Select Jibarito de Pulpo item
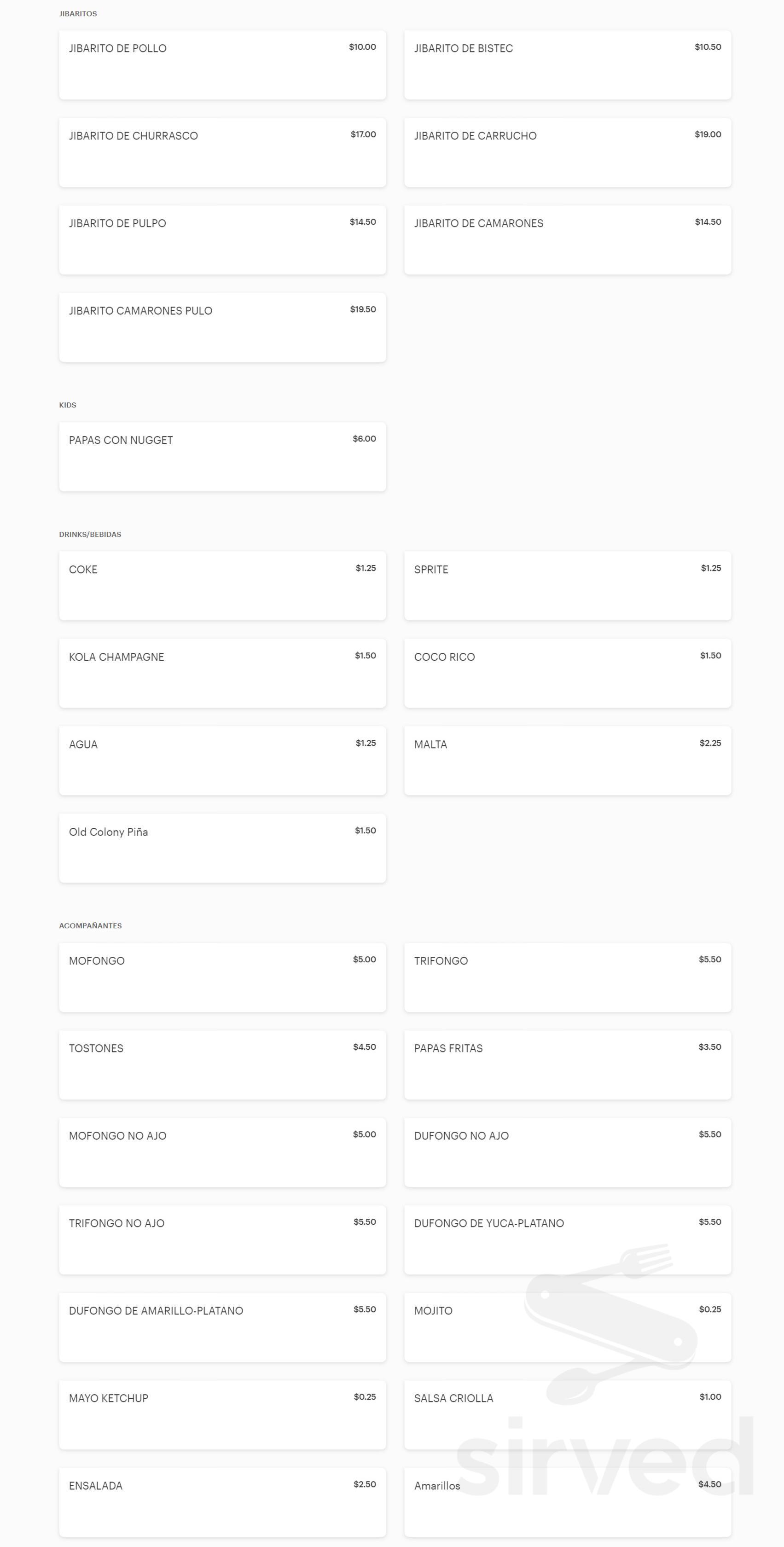784x1547 pixels. (x=222, y=240)
